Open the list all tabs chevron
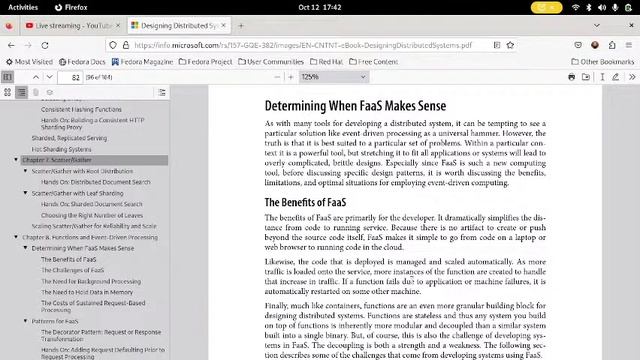The image size is (640, 360). pos(596,26)
